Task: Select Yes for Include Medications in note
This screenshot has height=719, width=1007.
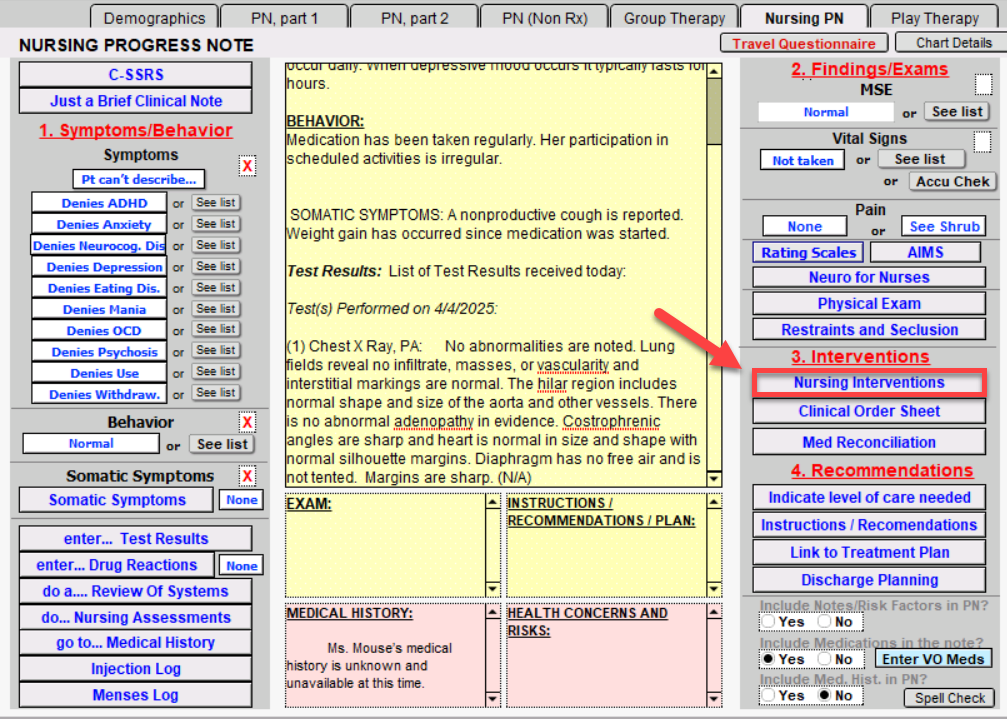Action: [768, 659]
